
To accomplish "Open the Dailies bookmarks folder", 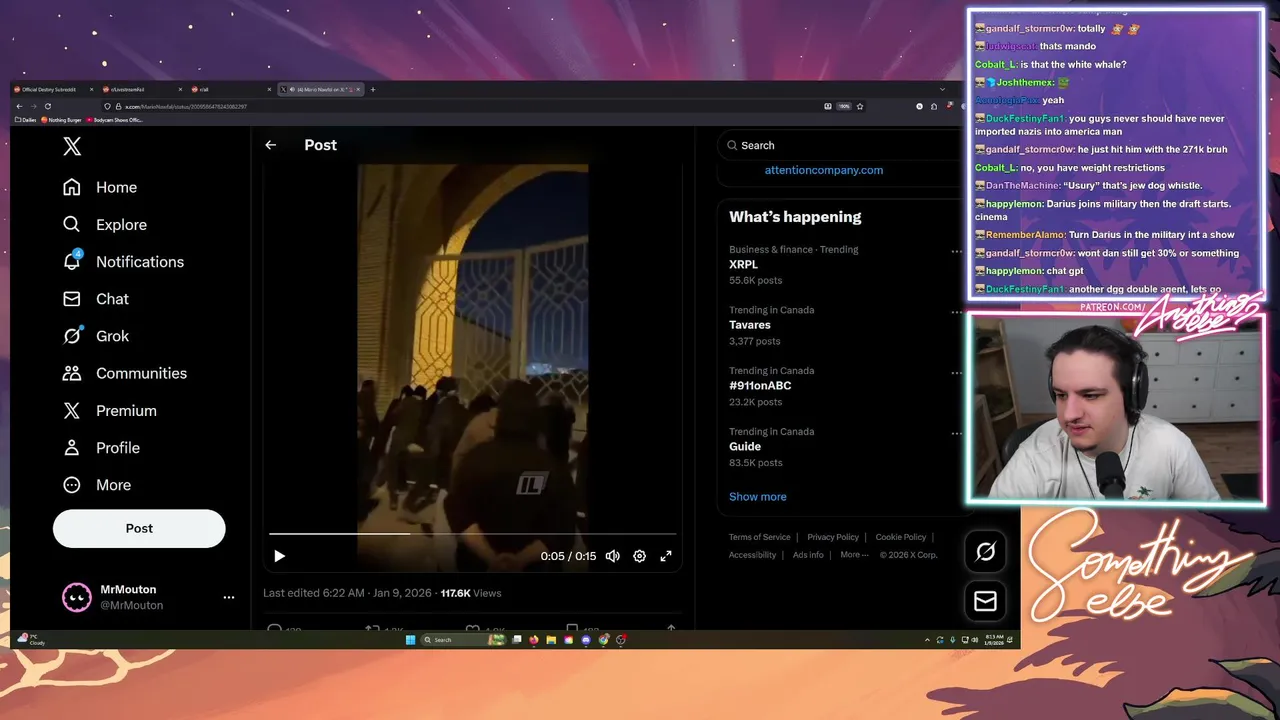I will pyautogui.click(x=25, y=120).
